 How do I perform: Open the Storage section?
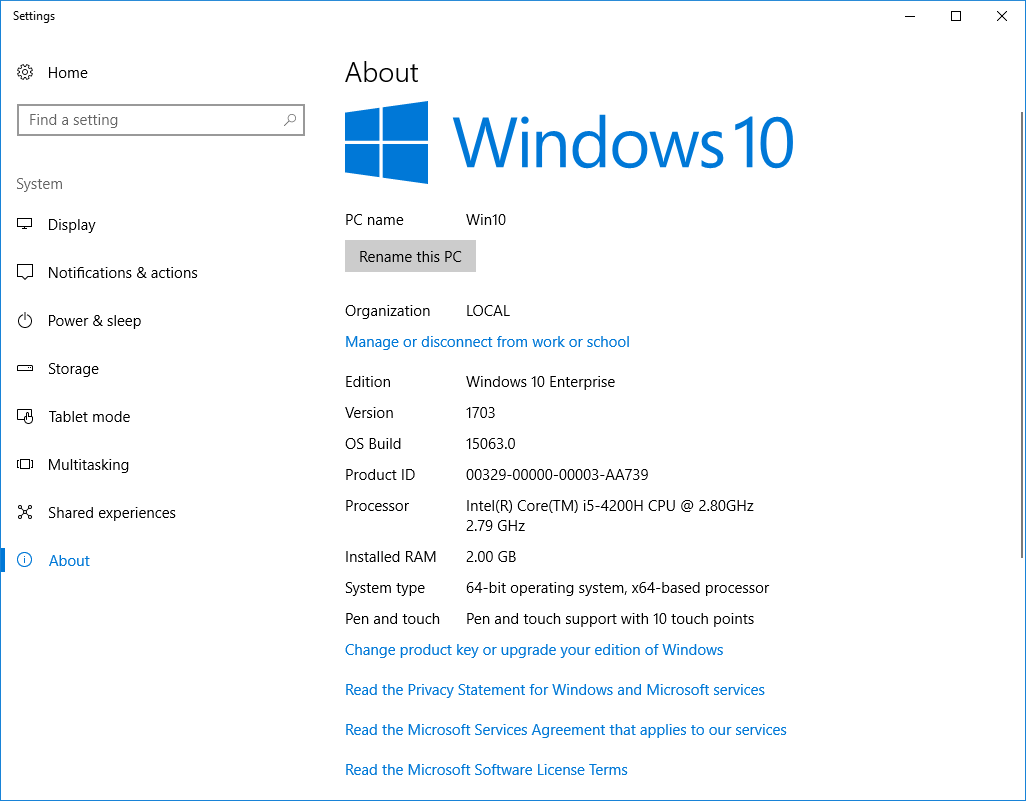pos(73,369)
